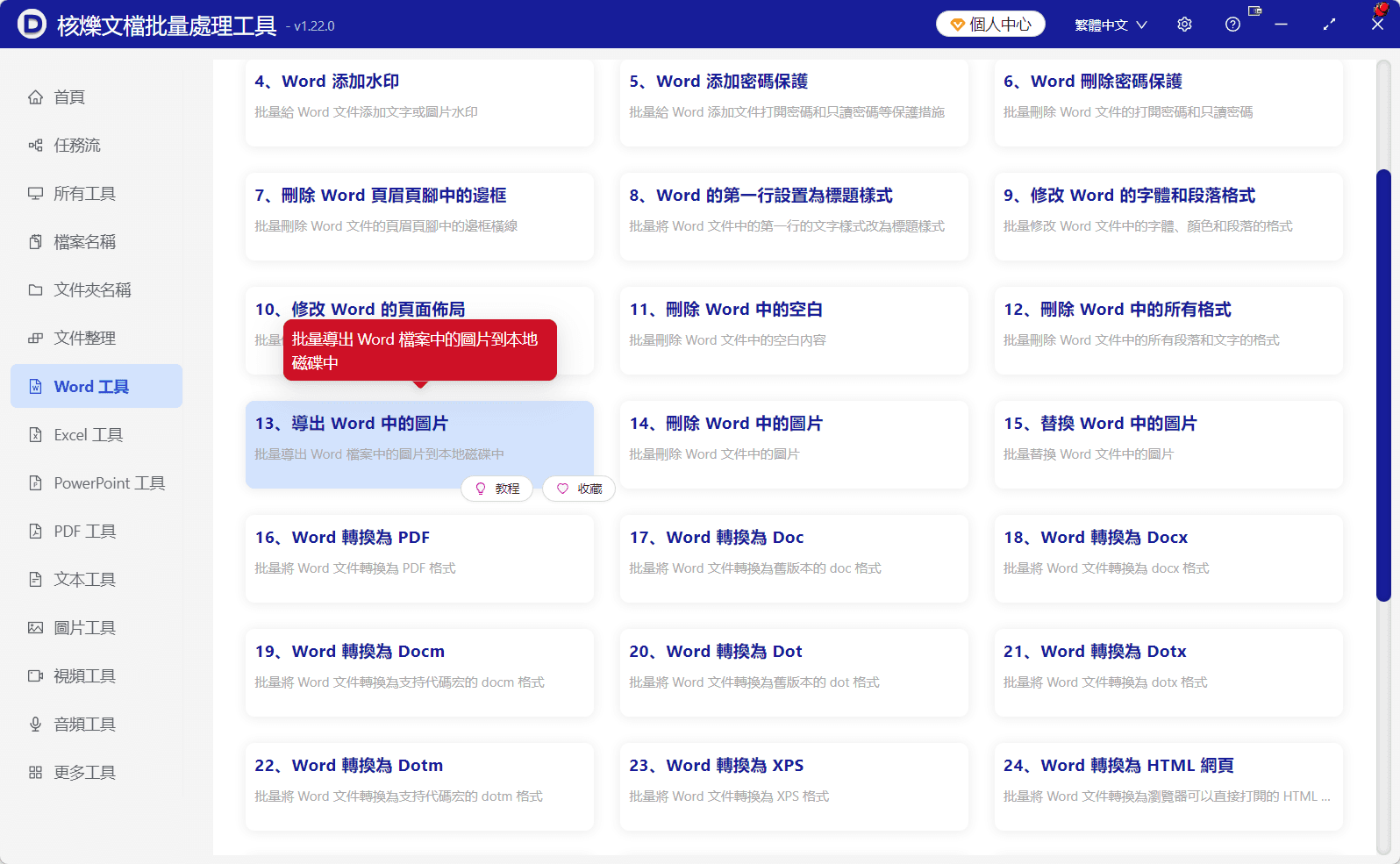1400x864 pixels.
Task: Click the home icon beside 首頁
Action: click(35, 97)
